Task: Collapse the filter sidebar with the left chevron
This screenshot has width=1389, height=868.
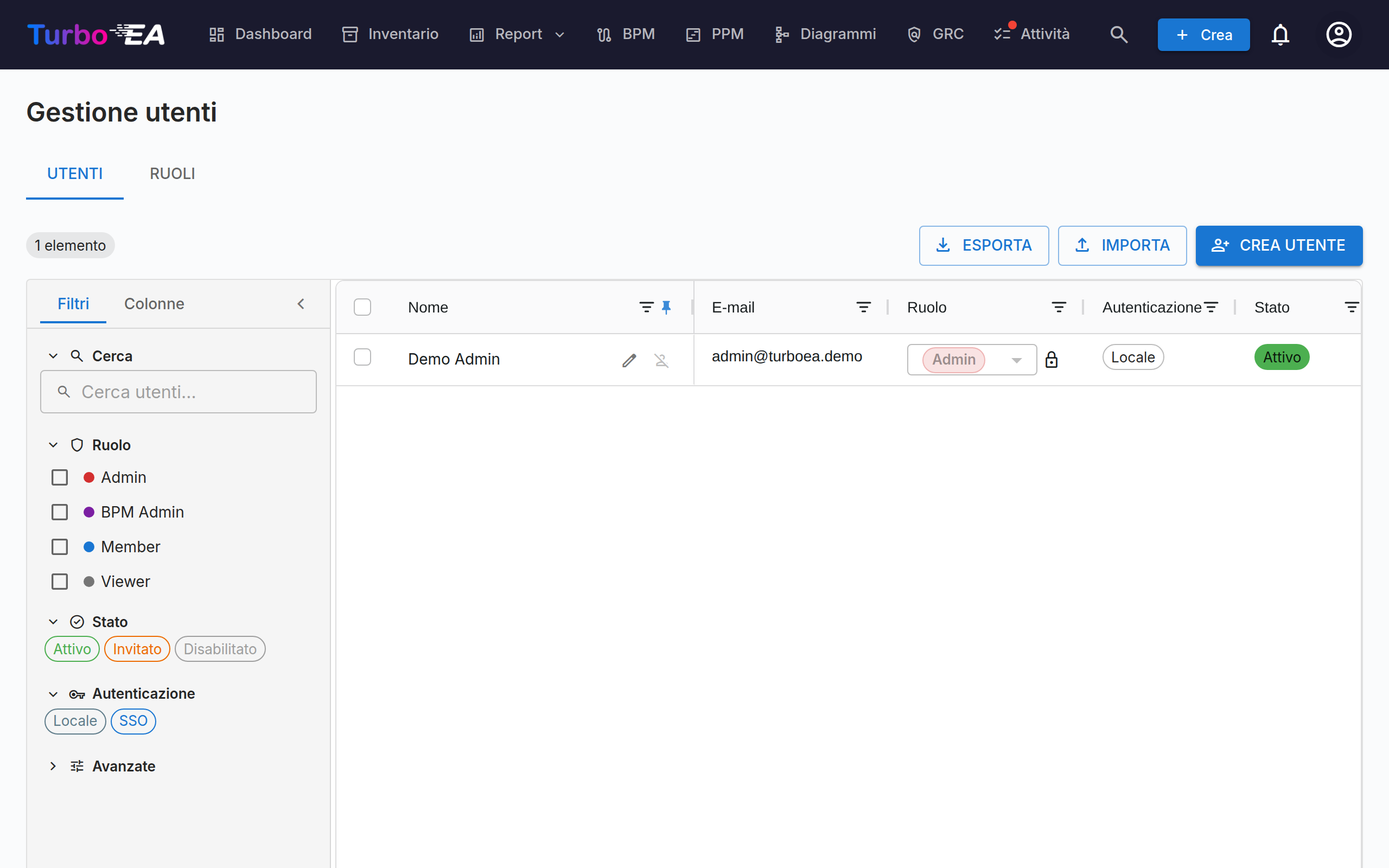Action: [x=301, y=304]
